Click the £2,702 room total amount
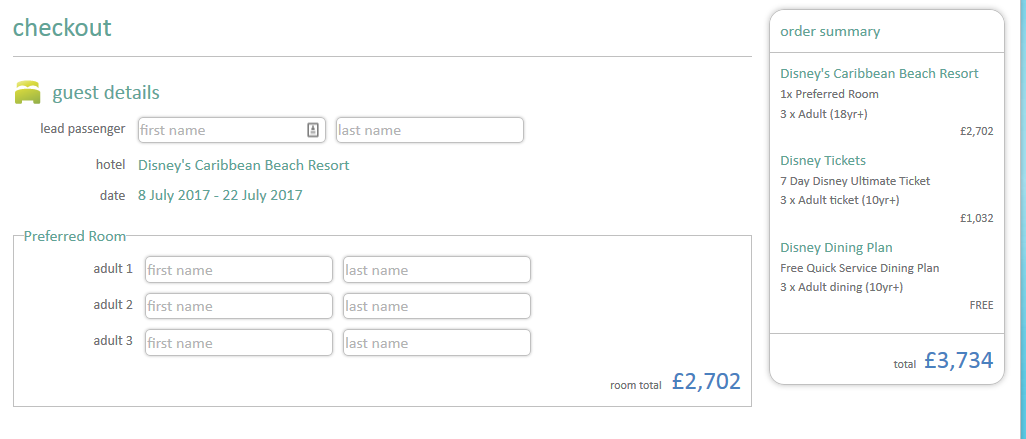Viewport: 1026px width, 439px height. tap(706, 381)
